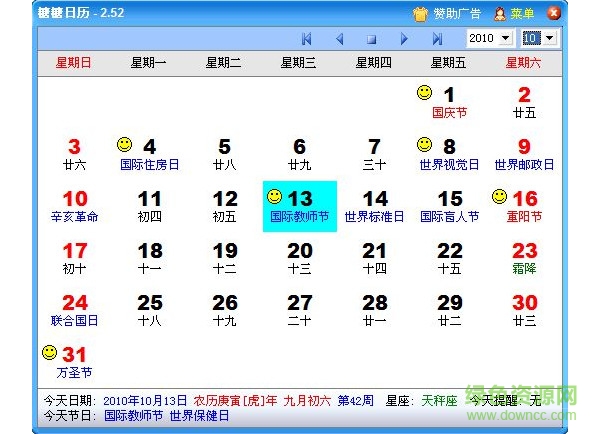This screenshot has width=600, height=434.
Task: Select date 19 十二
Action: [x=224, y=259]
